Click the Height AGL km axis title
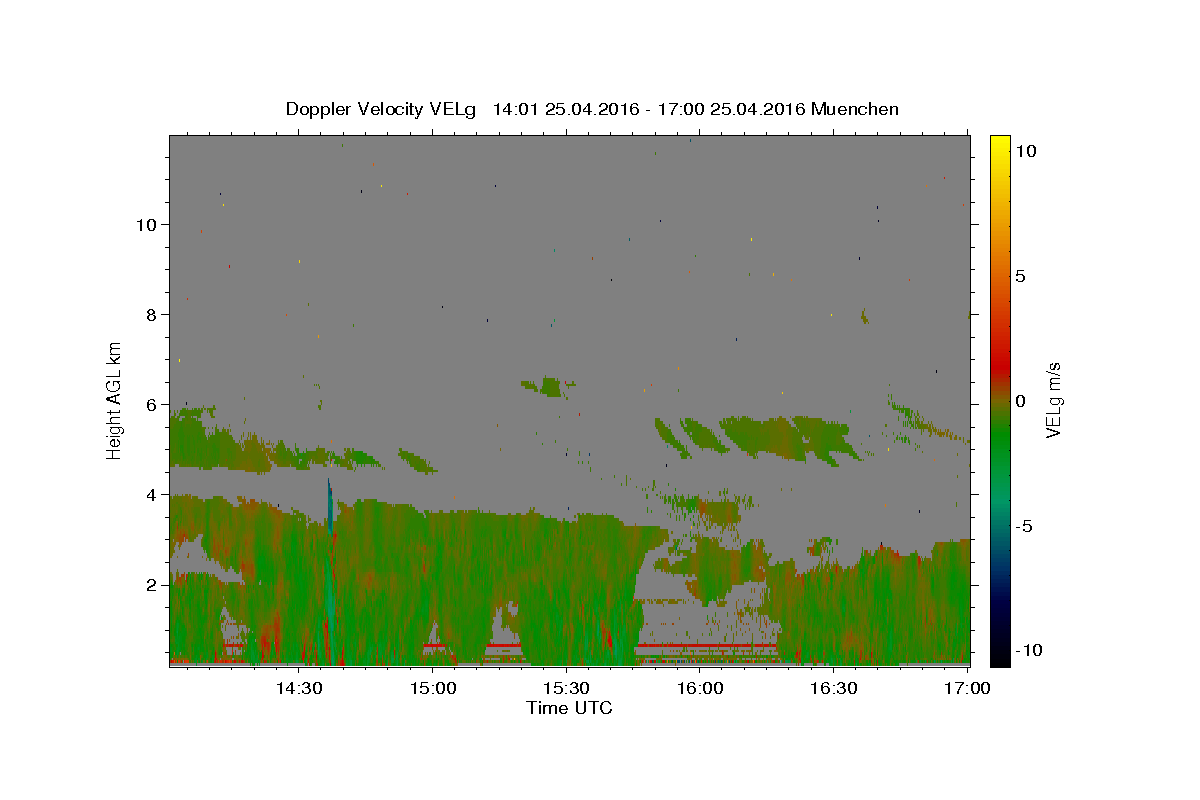The width and height of the screenshot is (1200, 800). (x=115, y=400)
